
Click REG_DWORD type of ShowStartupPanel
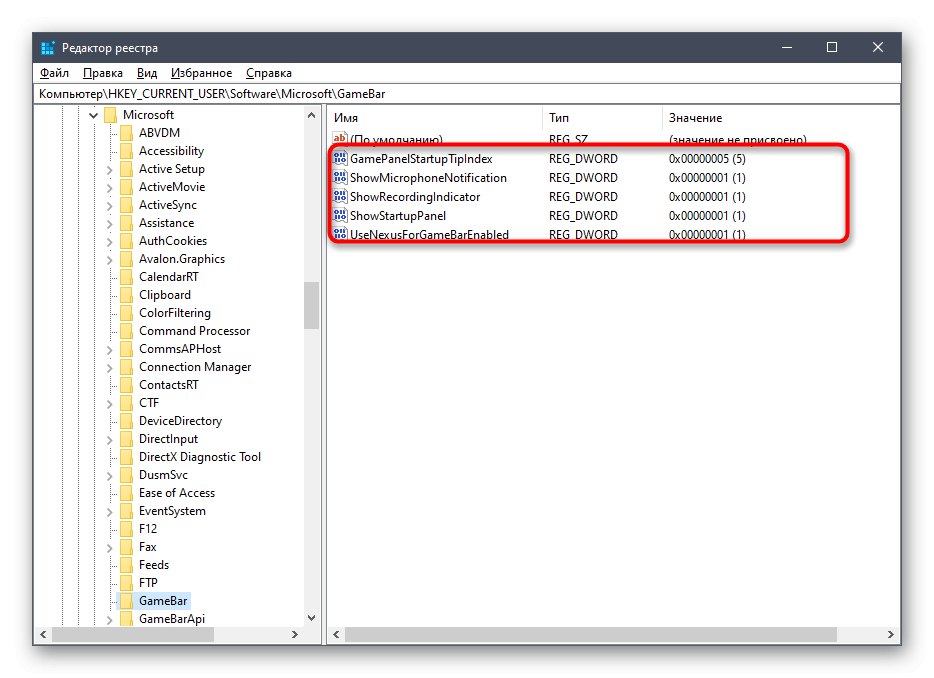pyautogui.click(x=583, y=216)
